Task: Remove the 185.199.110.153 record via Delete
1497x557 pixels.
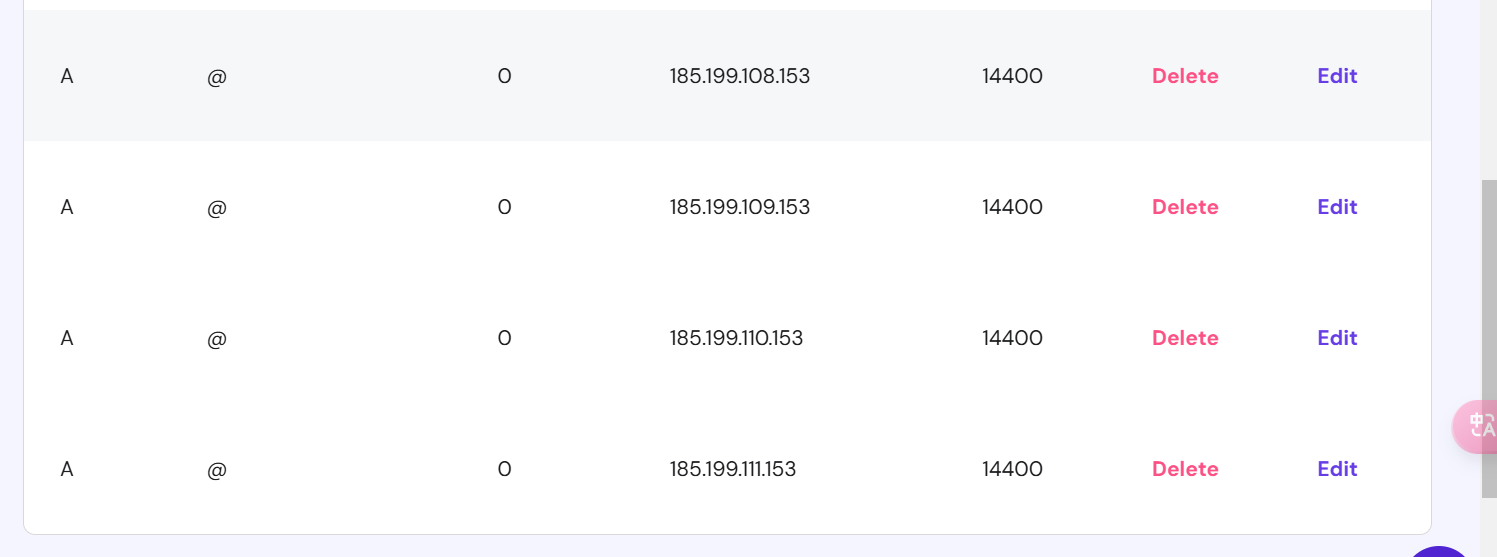Action: (x=1185, y=338)
